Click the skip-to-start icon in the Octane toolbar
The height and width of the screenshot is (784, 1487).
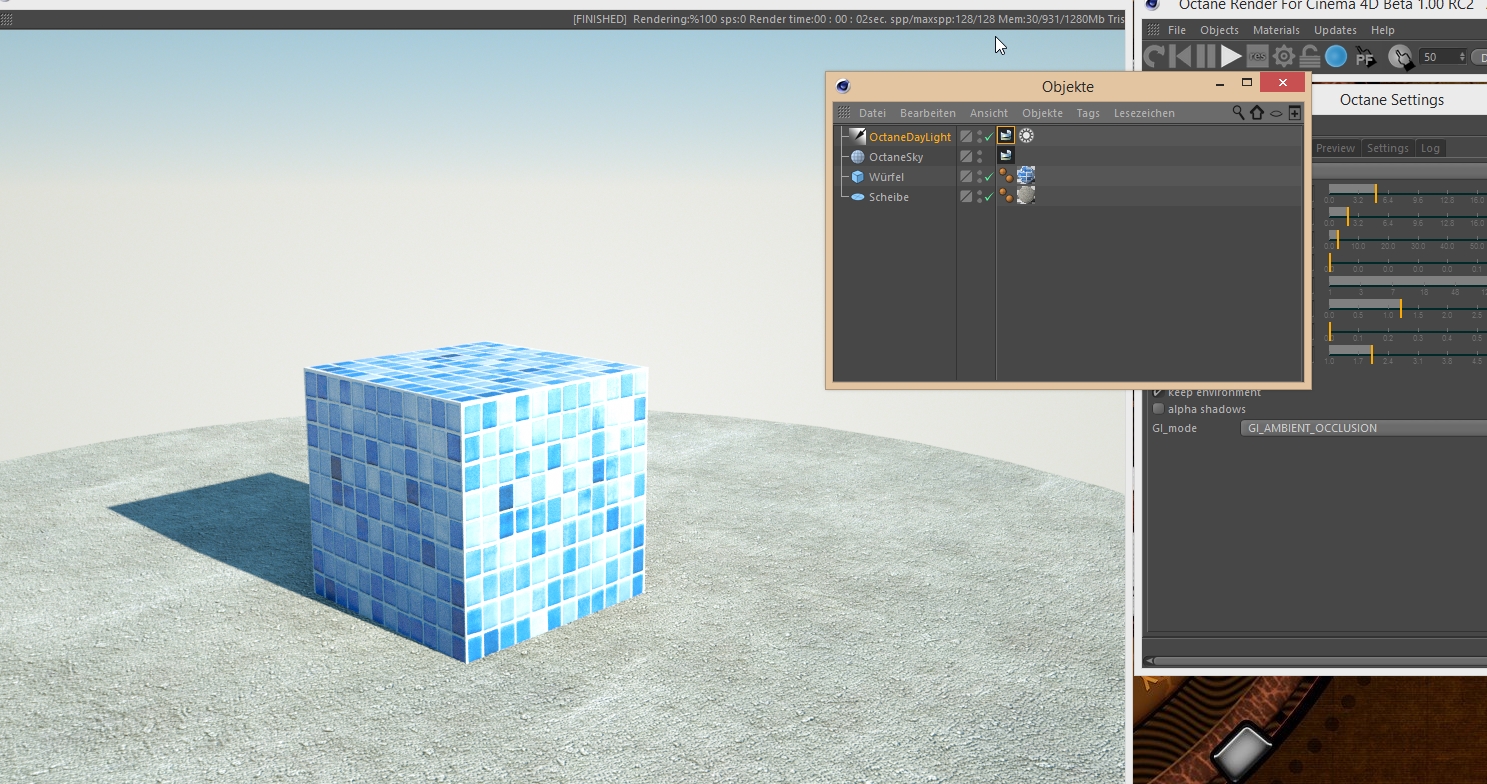1180,57
